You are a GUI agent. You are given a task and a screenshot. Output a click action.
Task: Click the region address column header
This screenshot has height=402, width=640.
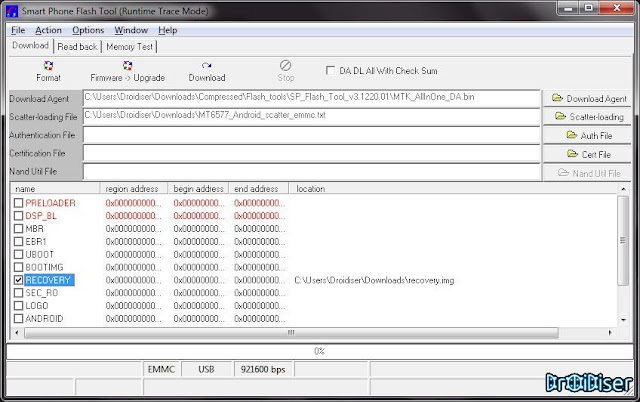134,189
